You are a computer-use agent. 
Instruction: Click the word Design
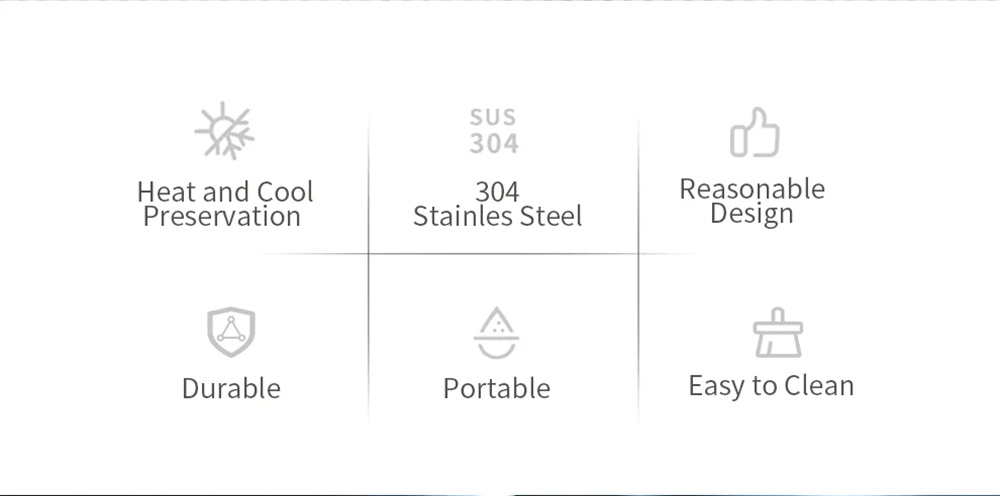[752, 214]
